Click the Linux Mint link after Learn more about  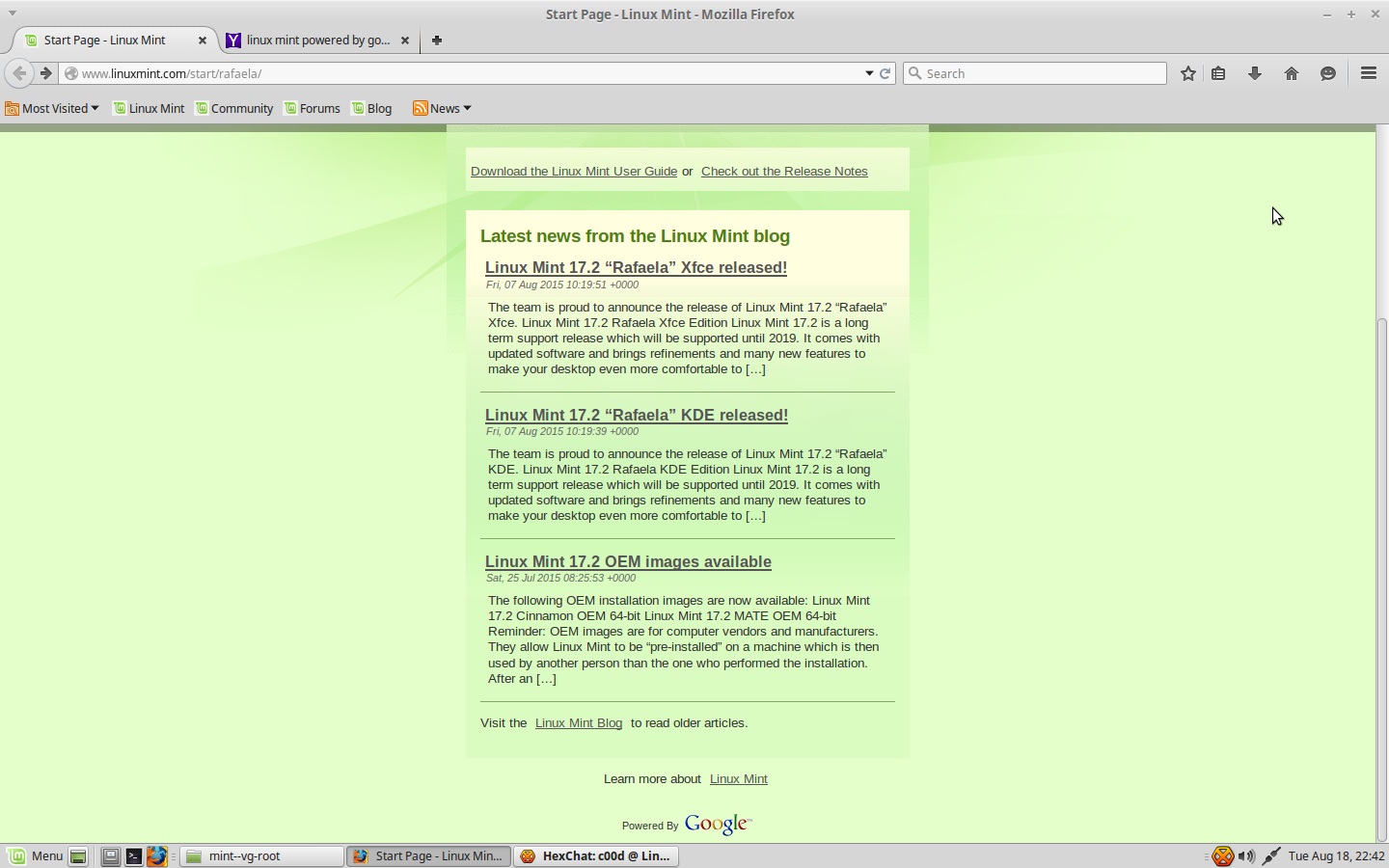click(739, 779)
